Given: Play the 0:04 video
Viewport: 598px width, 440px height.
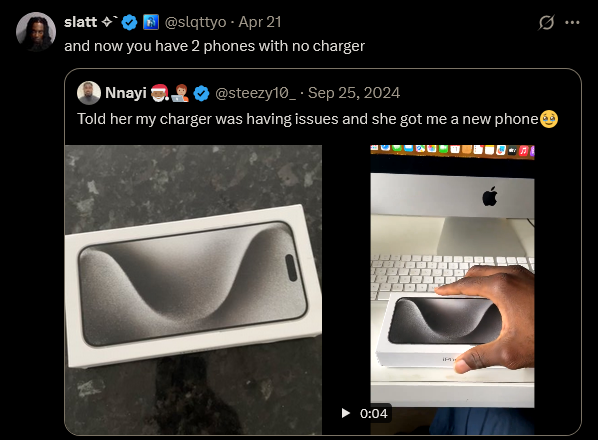Looking at the screenshot, I should (x=346, y=413).
